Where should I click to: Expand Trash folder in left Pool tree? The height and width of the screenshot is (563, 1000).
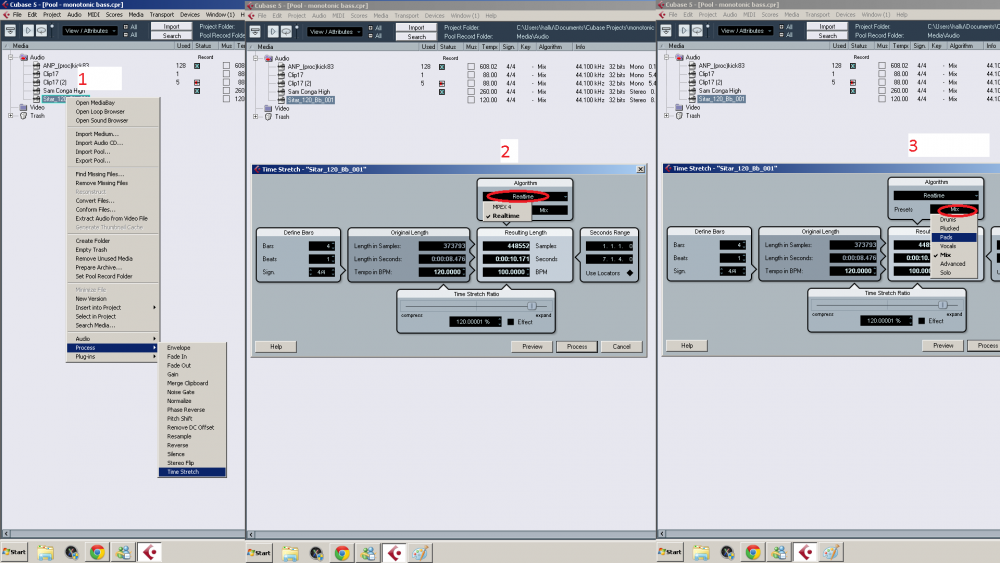pos(11,115)
